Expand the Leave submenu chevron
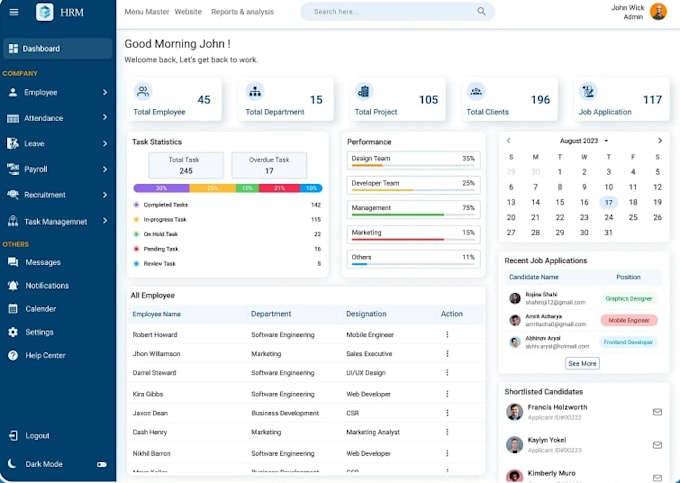The image size is (680, 483). point(105,144)
